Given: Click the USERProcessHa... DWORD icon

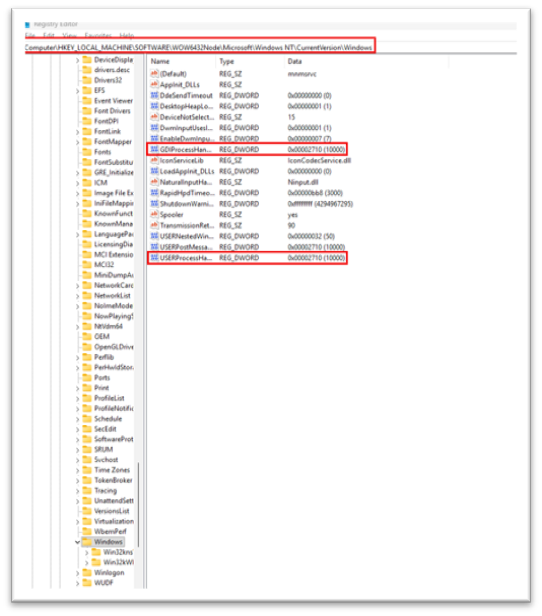Looking at the screenshot, I should coord(154,258).
